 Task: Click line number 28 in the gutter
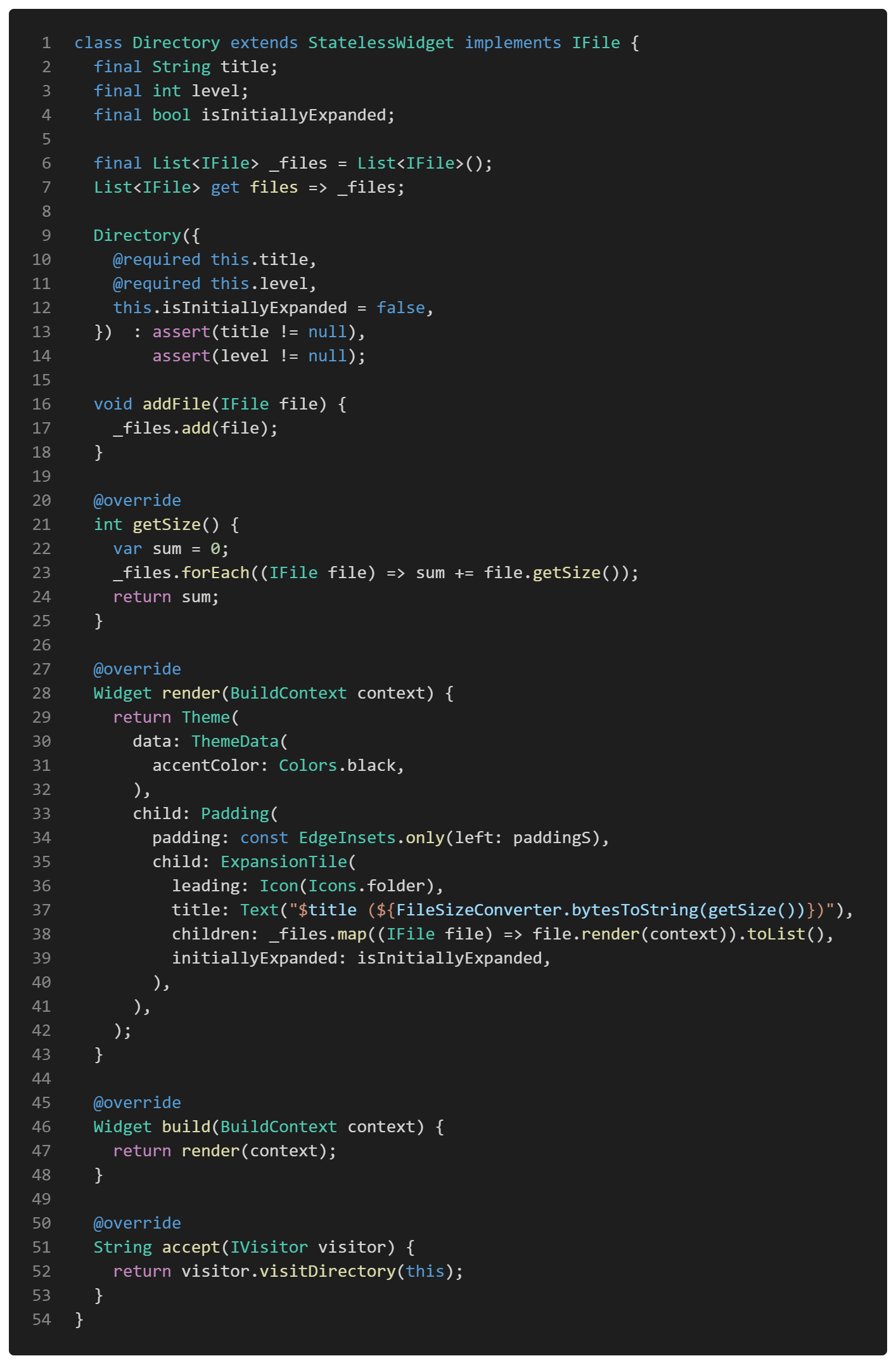tap(42, 694)
